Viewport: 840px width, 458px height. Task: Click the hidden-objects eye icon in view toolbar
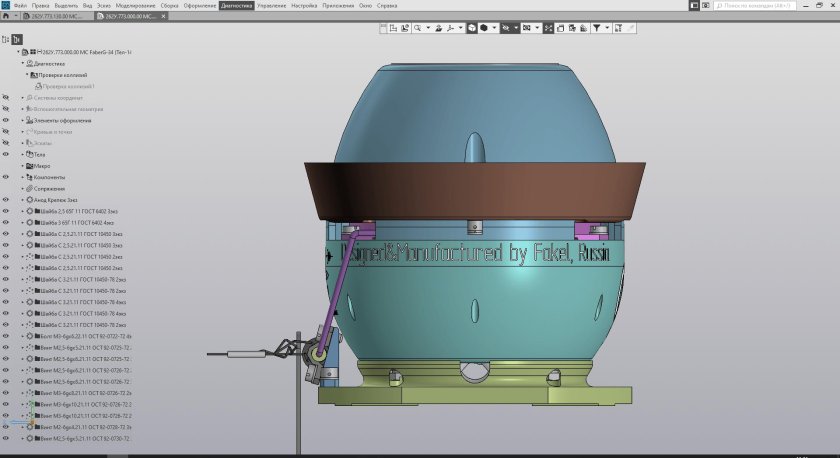coord(507,28)
